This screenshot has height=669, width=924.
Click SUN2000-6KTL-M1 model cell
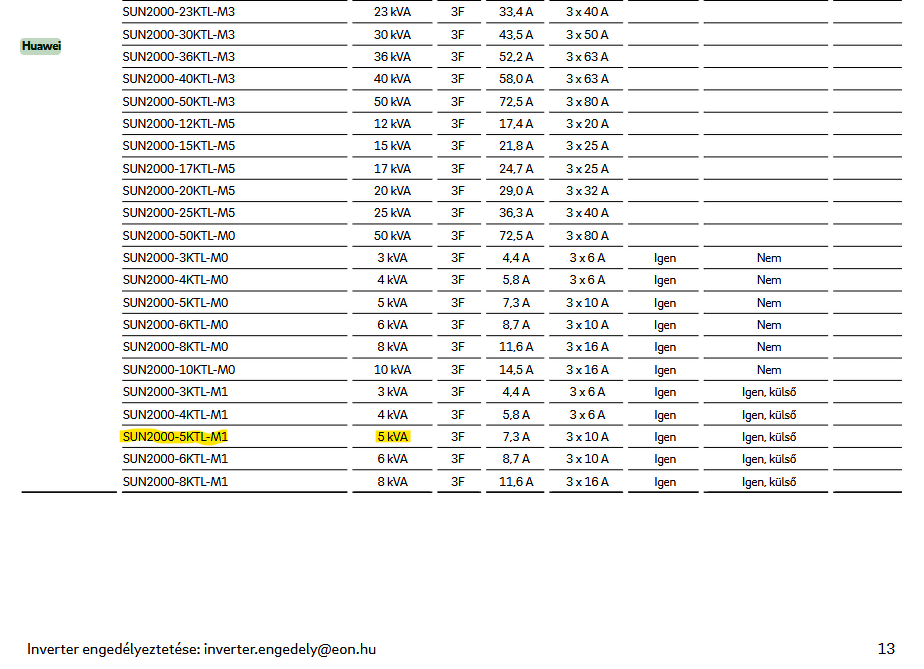click(175, 459)
